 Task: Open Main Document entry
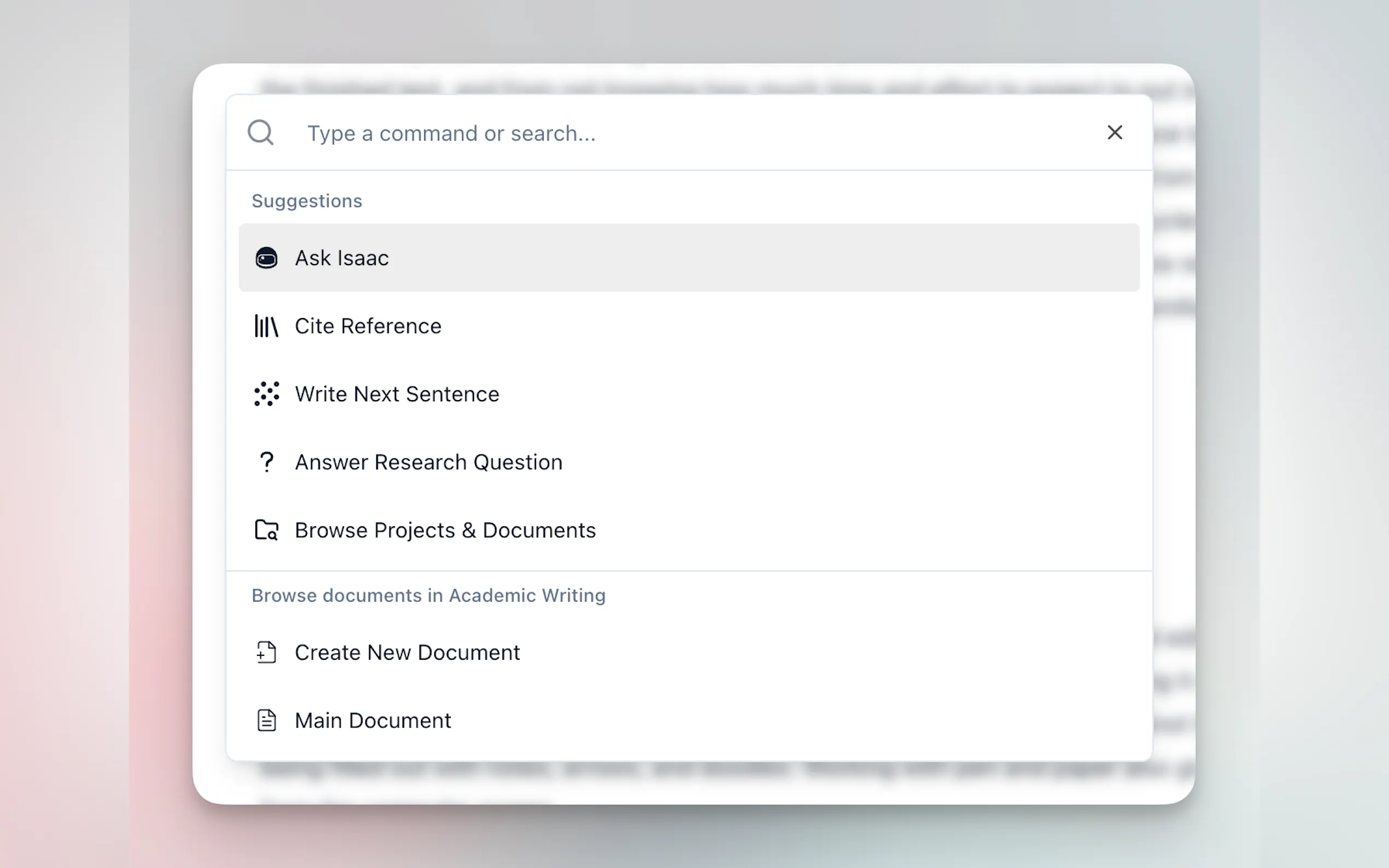372,721
